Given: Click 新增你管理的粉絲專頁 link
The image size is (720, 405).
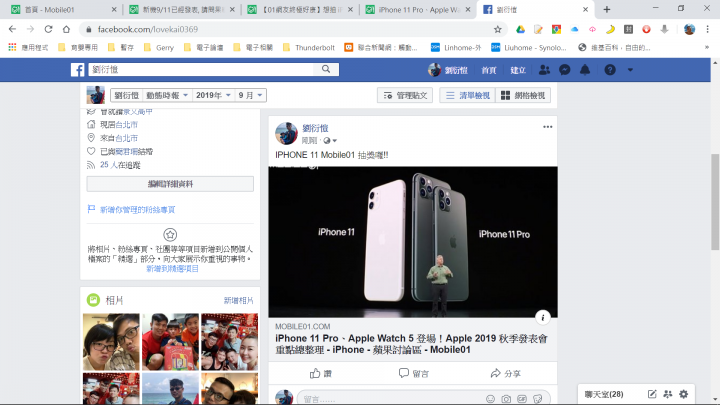Looking at the screenshot, I should click(x=137, y=209).
